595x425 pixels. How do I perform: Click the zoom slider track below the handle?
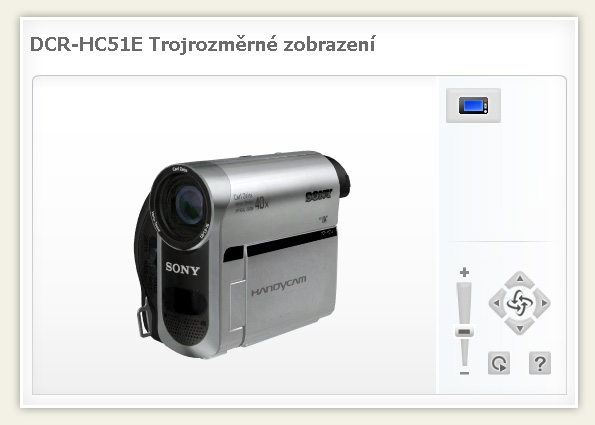pyautogui.click(x=464, y=353)
